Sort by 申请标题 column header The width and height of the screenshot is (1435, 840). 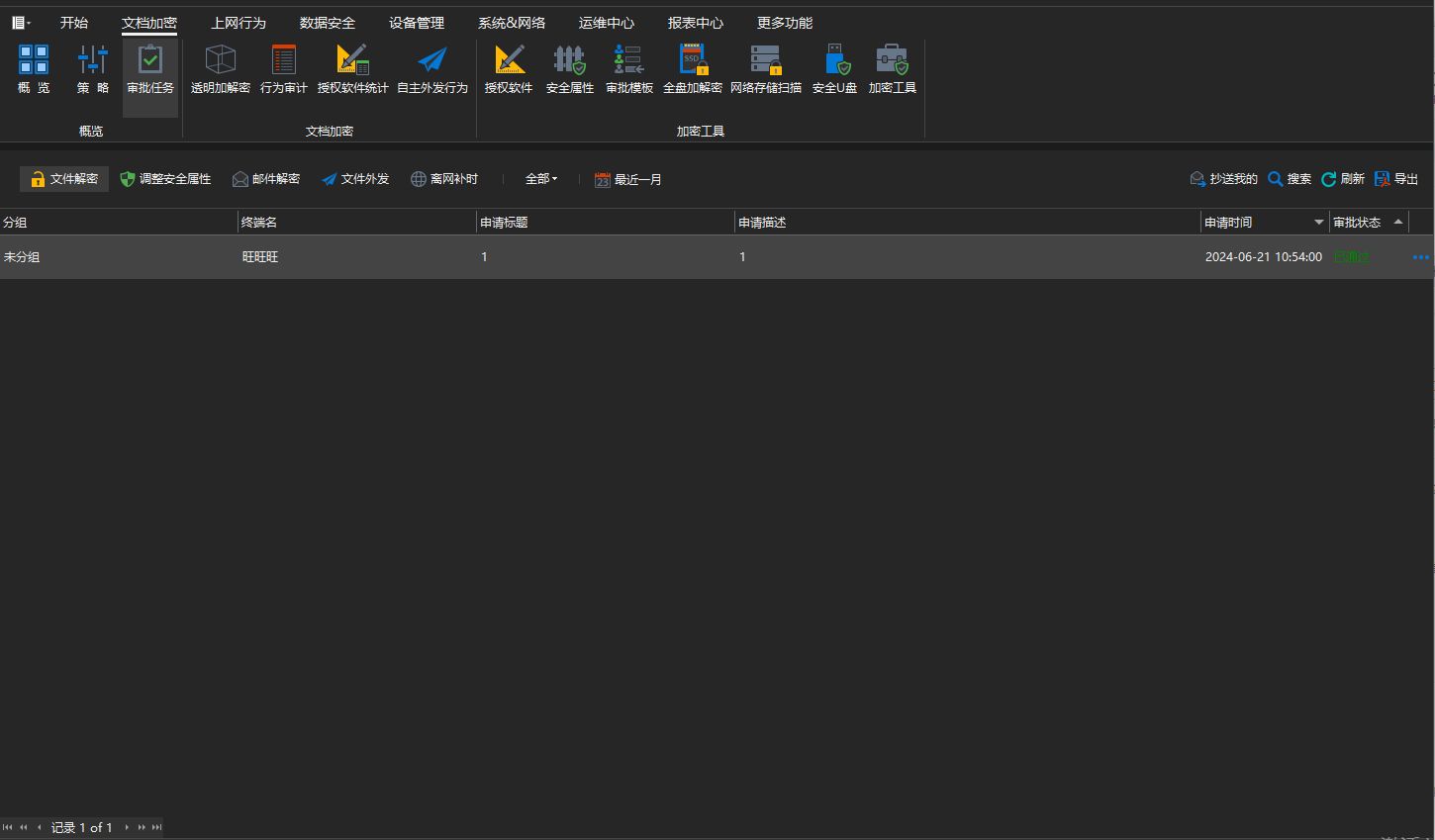[605, 223]
